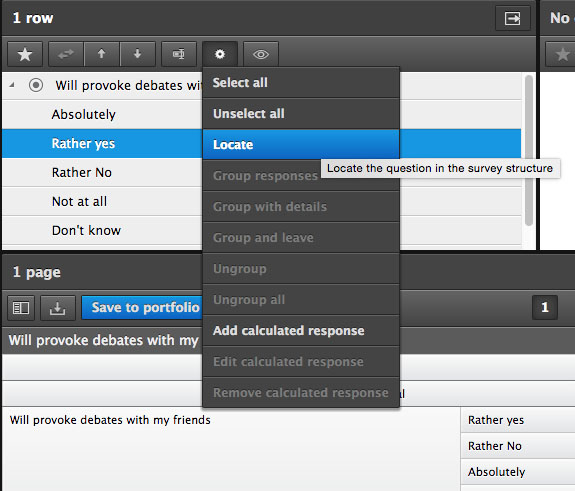The width and height of the screenshot is (575, 491).
Task: Move selected response up with arrow icon
Action: 102,54
